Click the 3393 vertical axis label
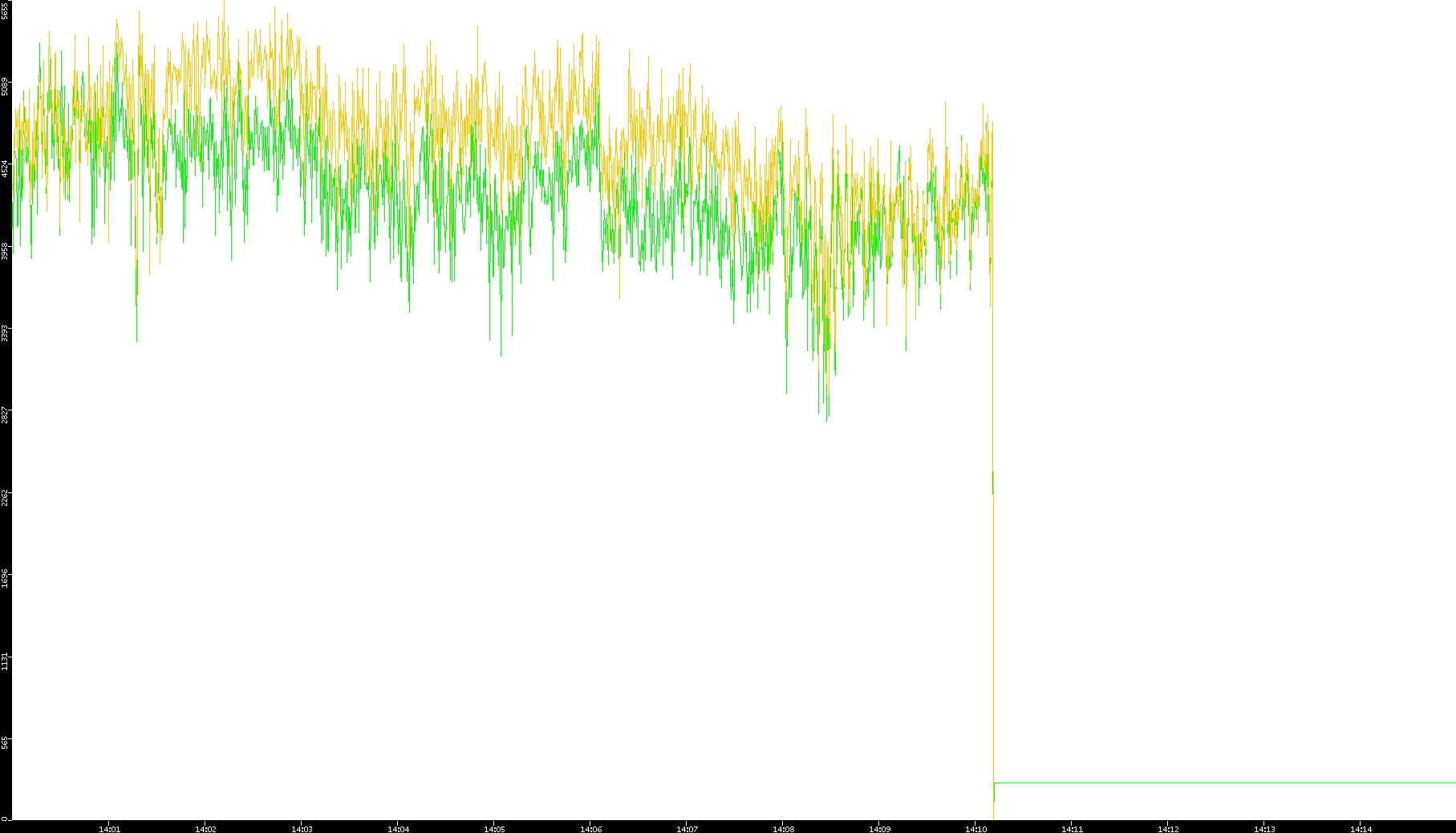1456x833 pixels. tap(5, 333)
